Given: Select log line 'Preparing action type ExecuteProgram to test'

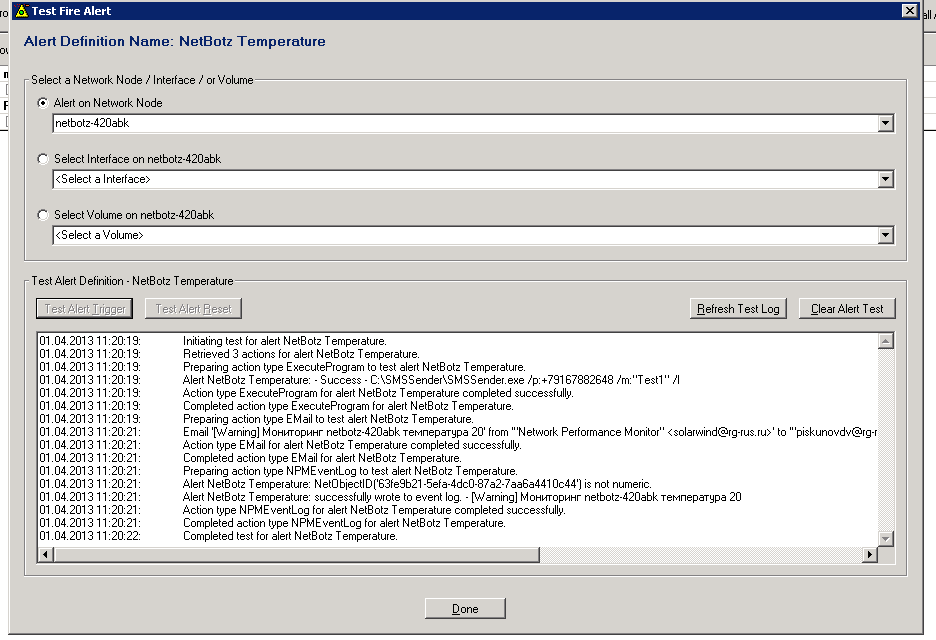Looking at the screenshot, I should pyautogui.click(x=354, y=367).
